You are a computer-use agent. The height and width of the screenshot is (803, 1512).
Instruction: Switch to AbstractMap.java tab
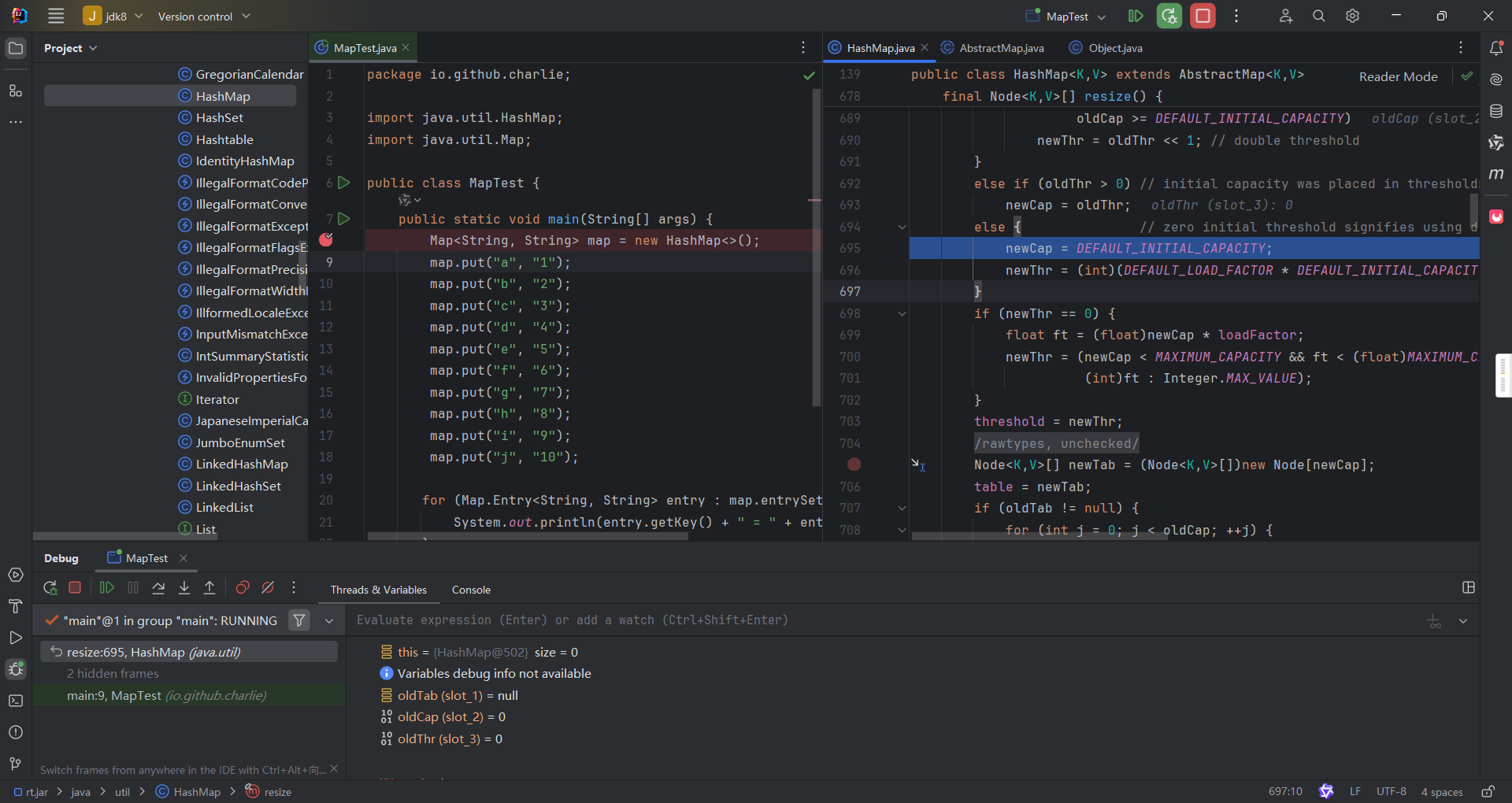pos(992,48)
